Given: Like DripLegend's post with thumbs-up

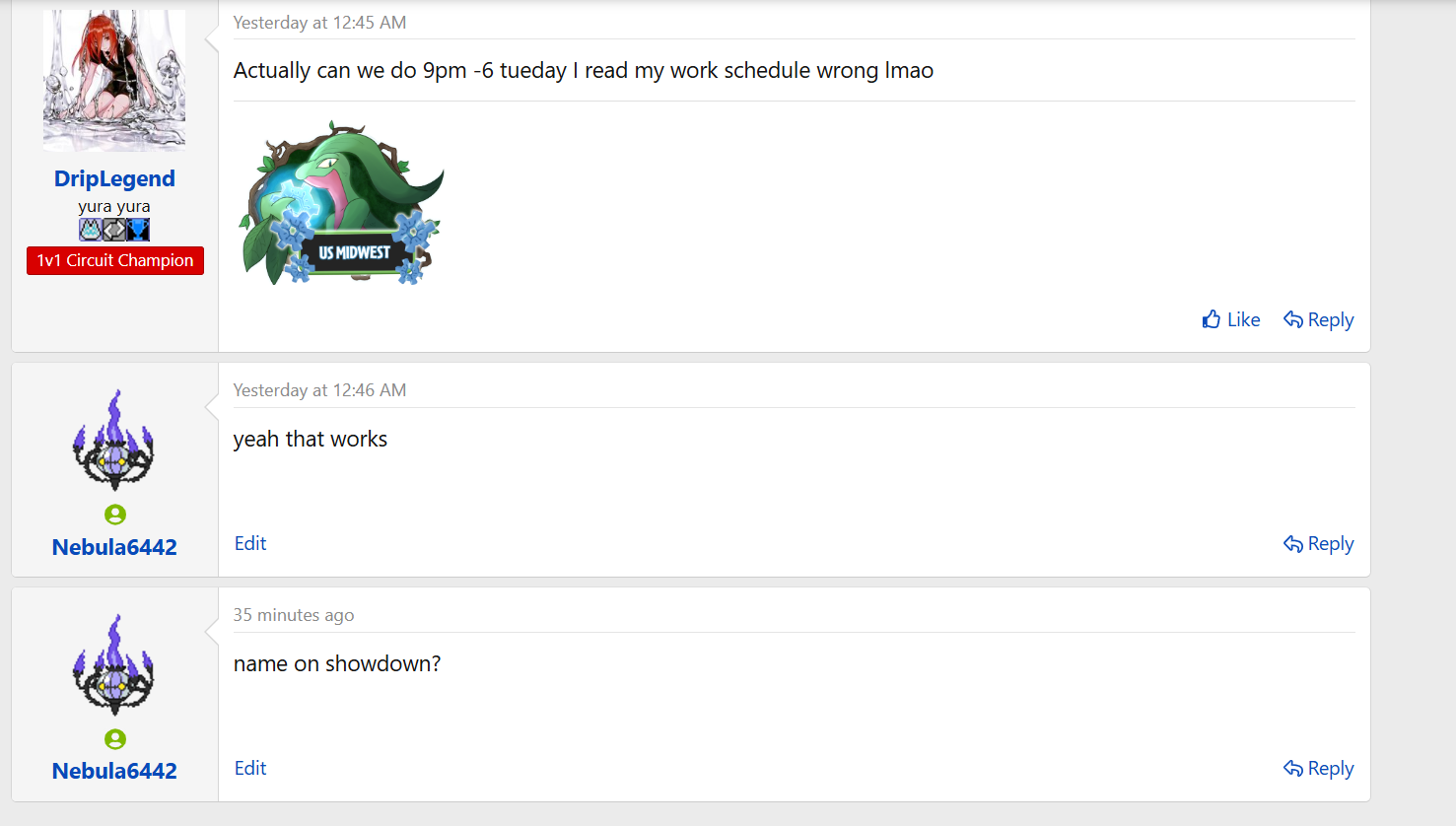Looking at the screenshot, I should tap(1230, 319).
